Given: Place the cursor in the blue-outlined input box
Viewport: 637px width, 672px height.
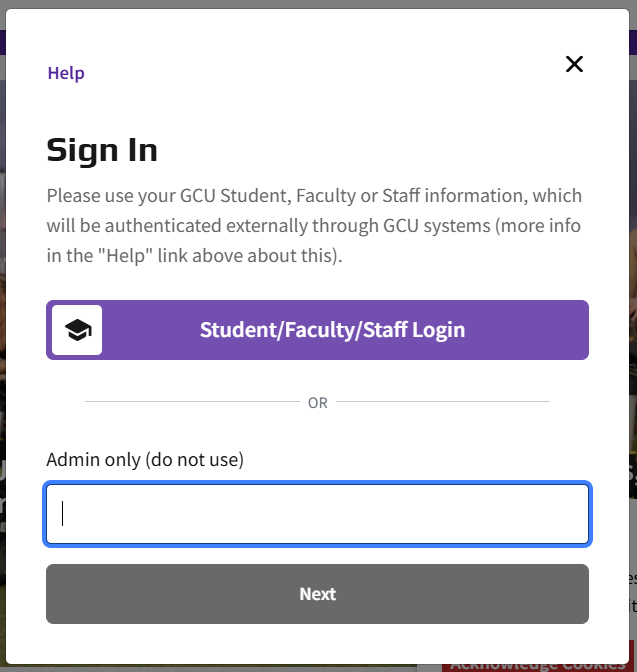Looking at the screenshot, I should (x=317, y=514).
